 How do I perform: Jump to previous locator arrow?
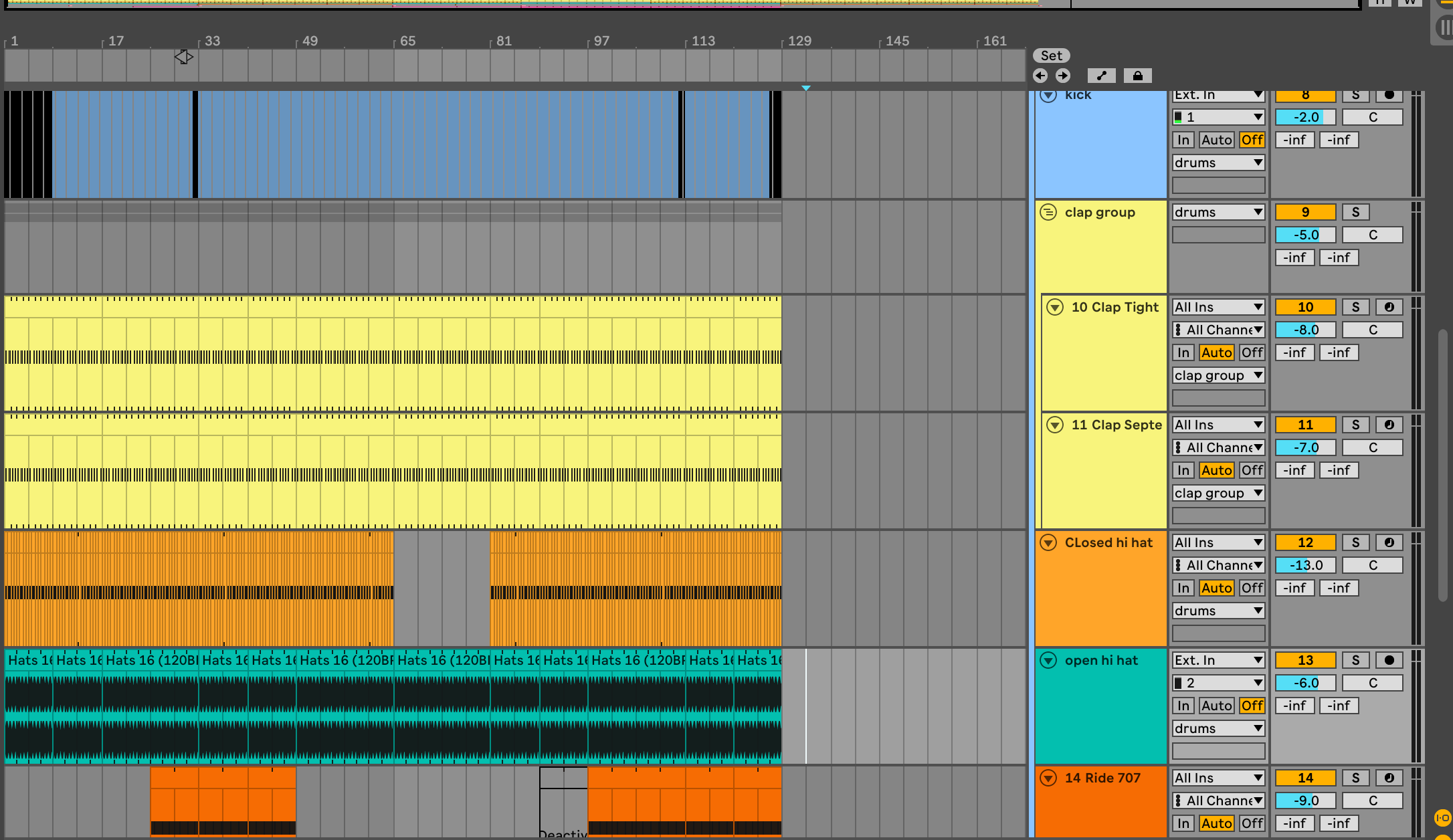(x=1040, y=76)
